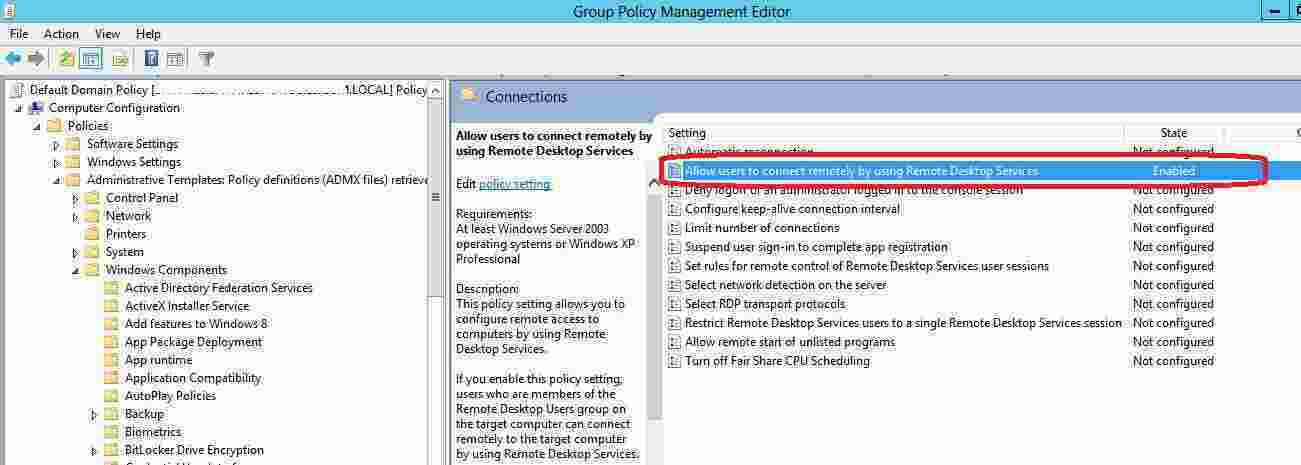This screenshot has width=1301, height=465.
Task: Collapse the Windows Components tree node
Action: 75,271
